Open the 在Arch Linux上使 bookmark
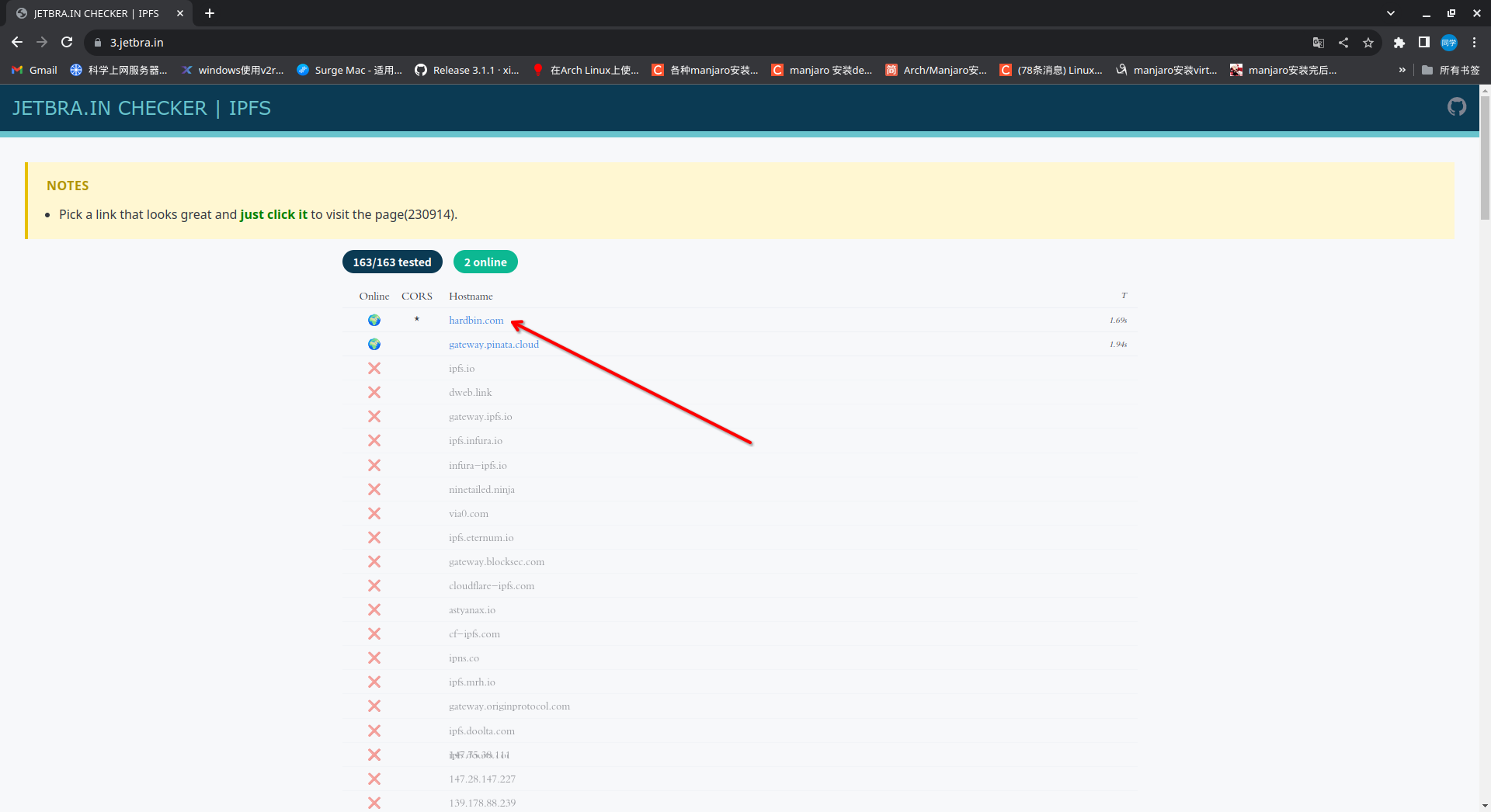The width and height of the screenshot is (1491, 812). tap(586, 70)
